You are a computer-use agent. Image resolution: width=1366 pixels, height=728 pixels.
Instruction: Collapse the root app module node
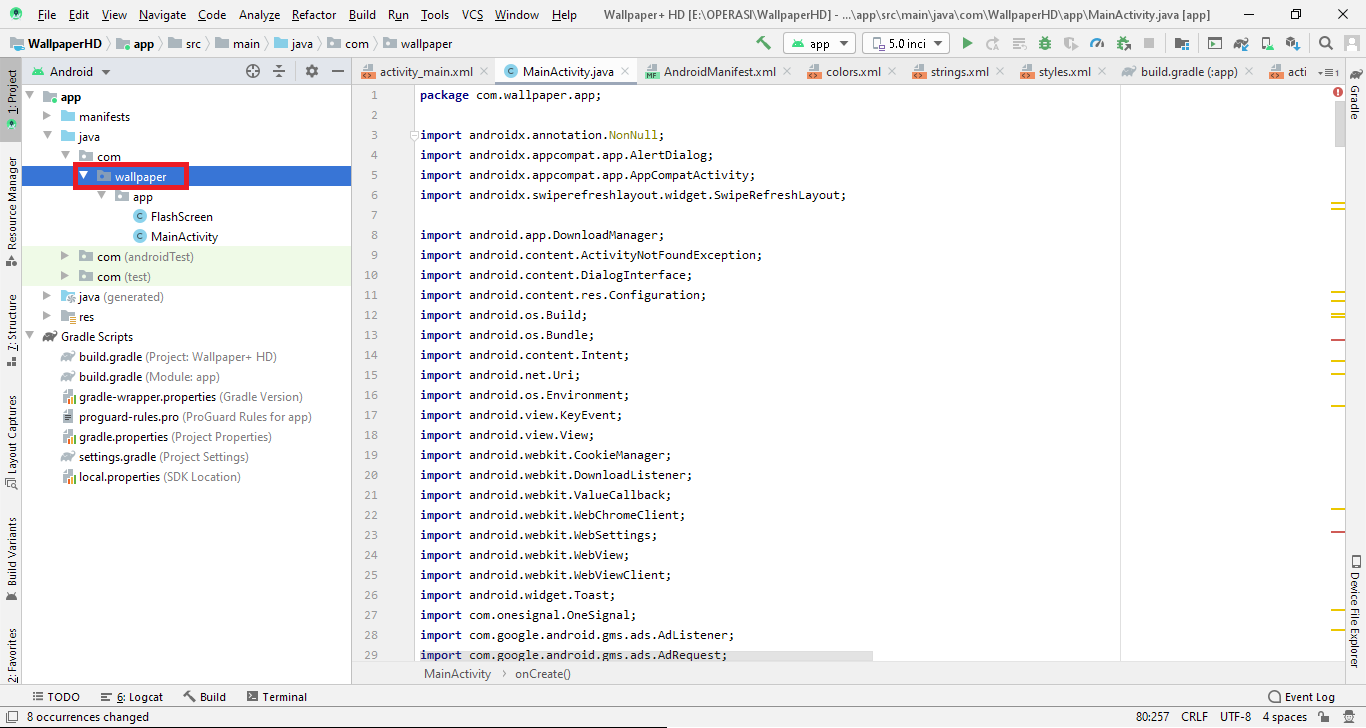(x=29, y=97)
